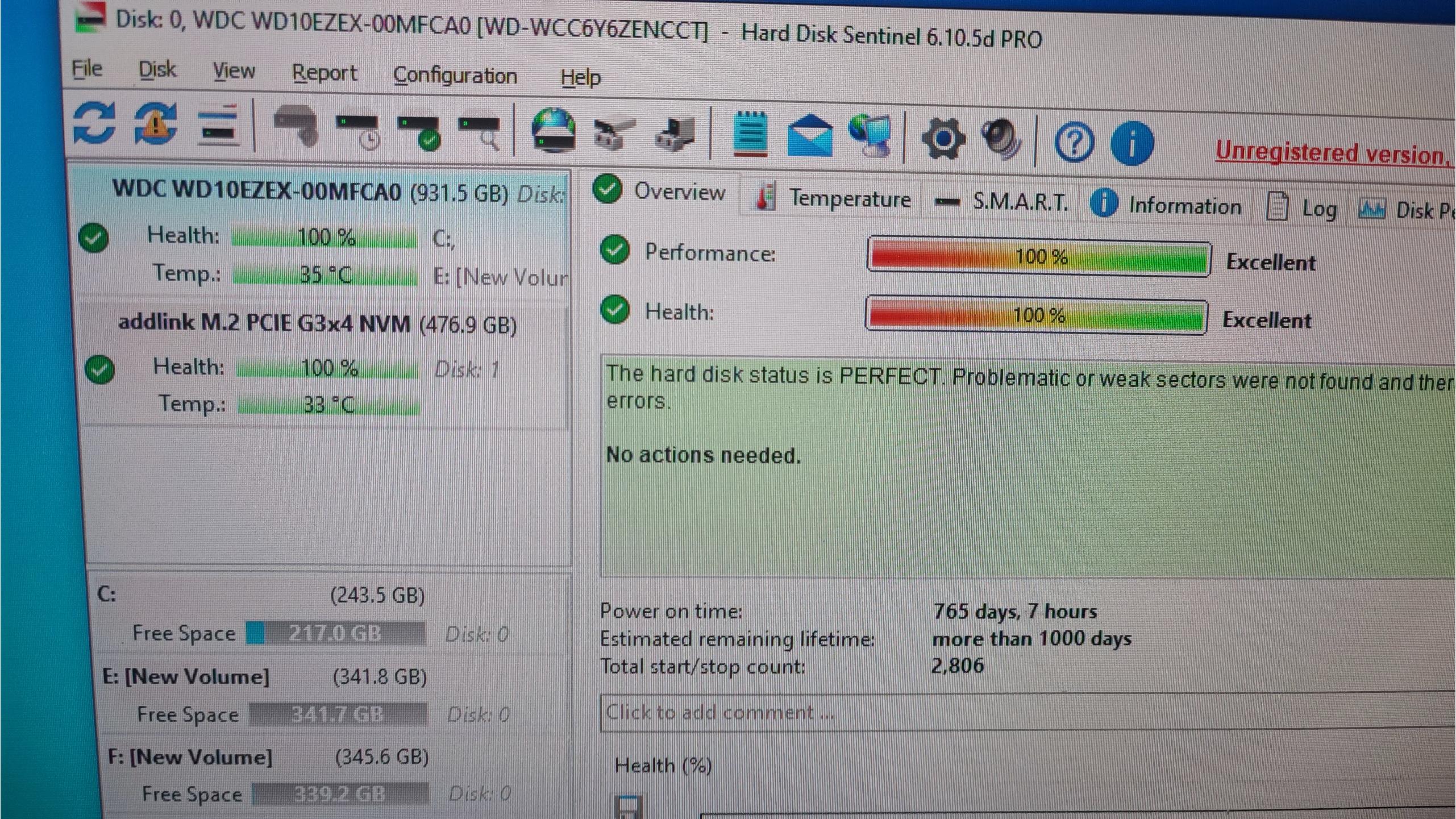1456x819 pixels.
Task: Click the 341.7 GB free space value
Action: coord(337,714)
